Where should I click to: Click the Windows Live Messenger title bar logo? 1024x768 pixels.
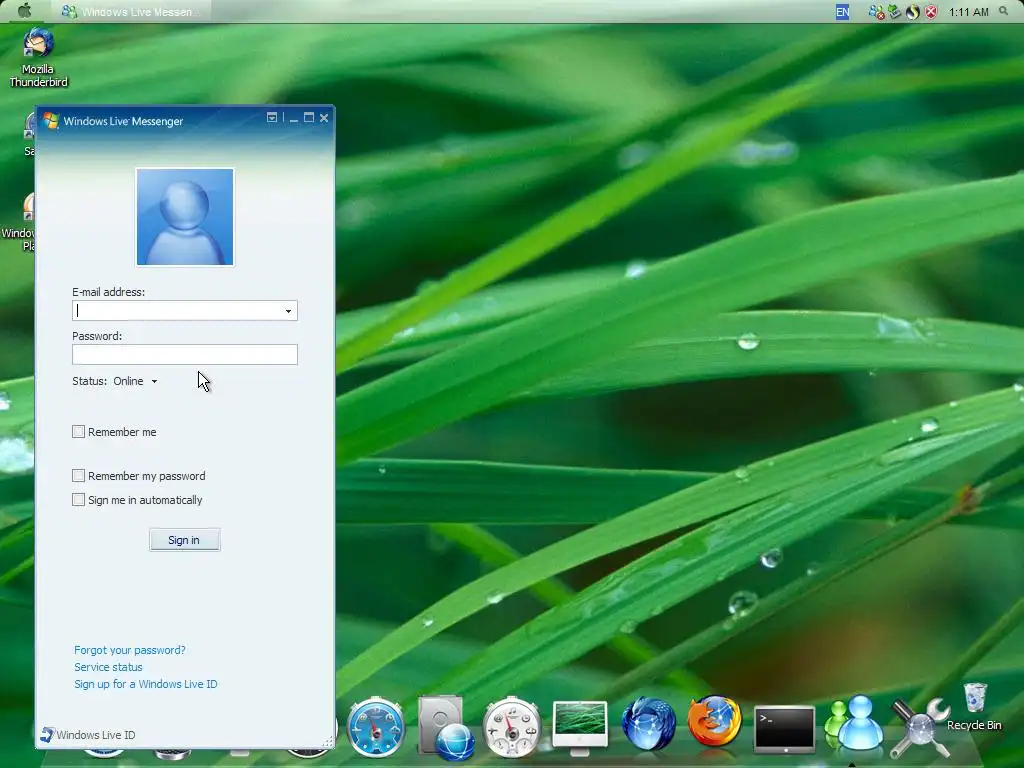pos(50,120)
